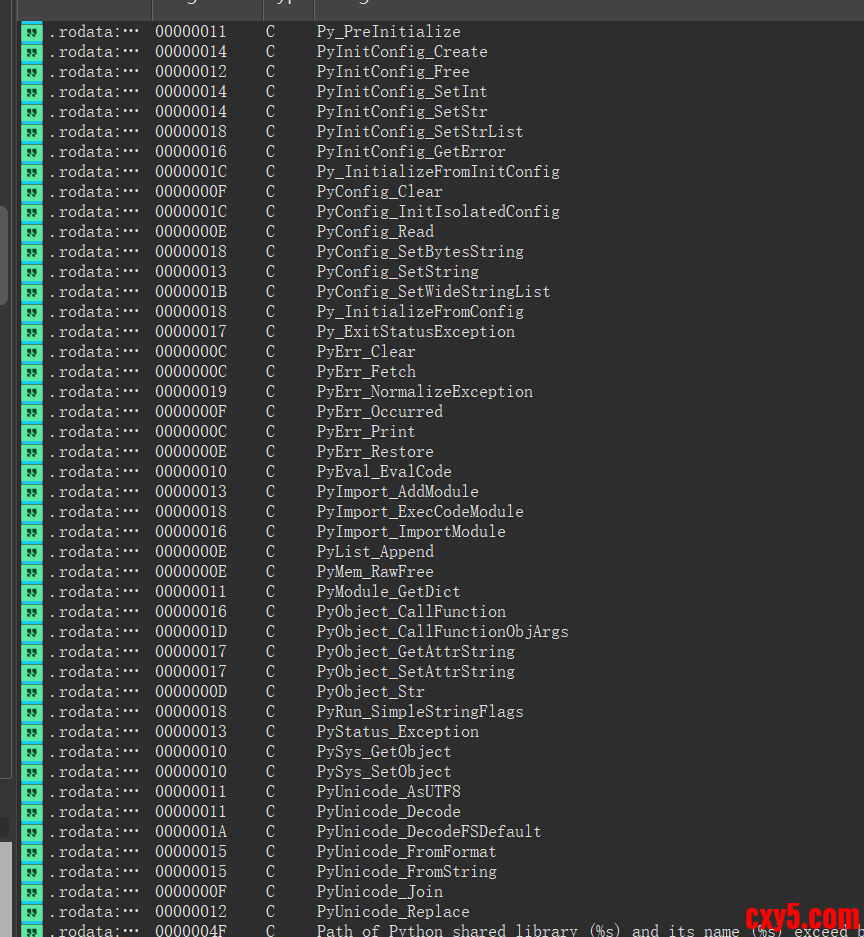Select the PyObject_CallFunction string

click(411, 612)
